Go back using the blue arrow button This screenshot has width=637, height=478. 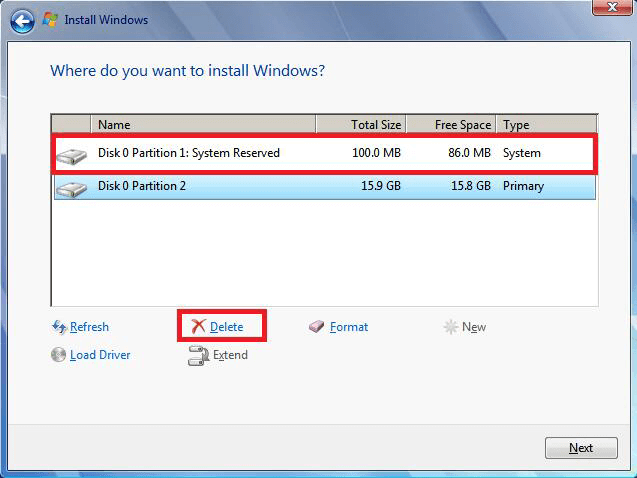22,21
